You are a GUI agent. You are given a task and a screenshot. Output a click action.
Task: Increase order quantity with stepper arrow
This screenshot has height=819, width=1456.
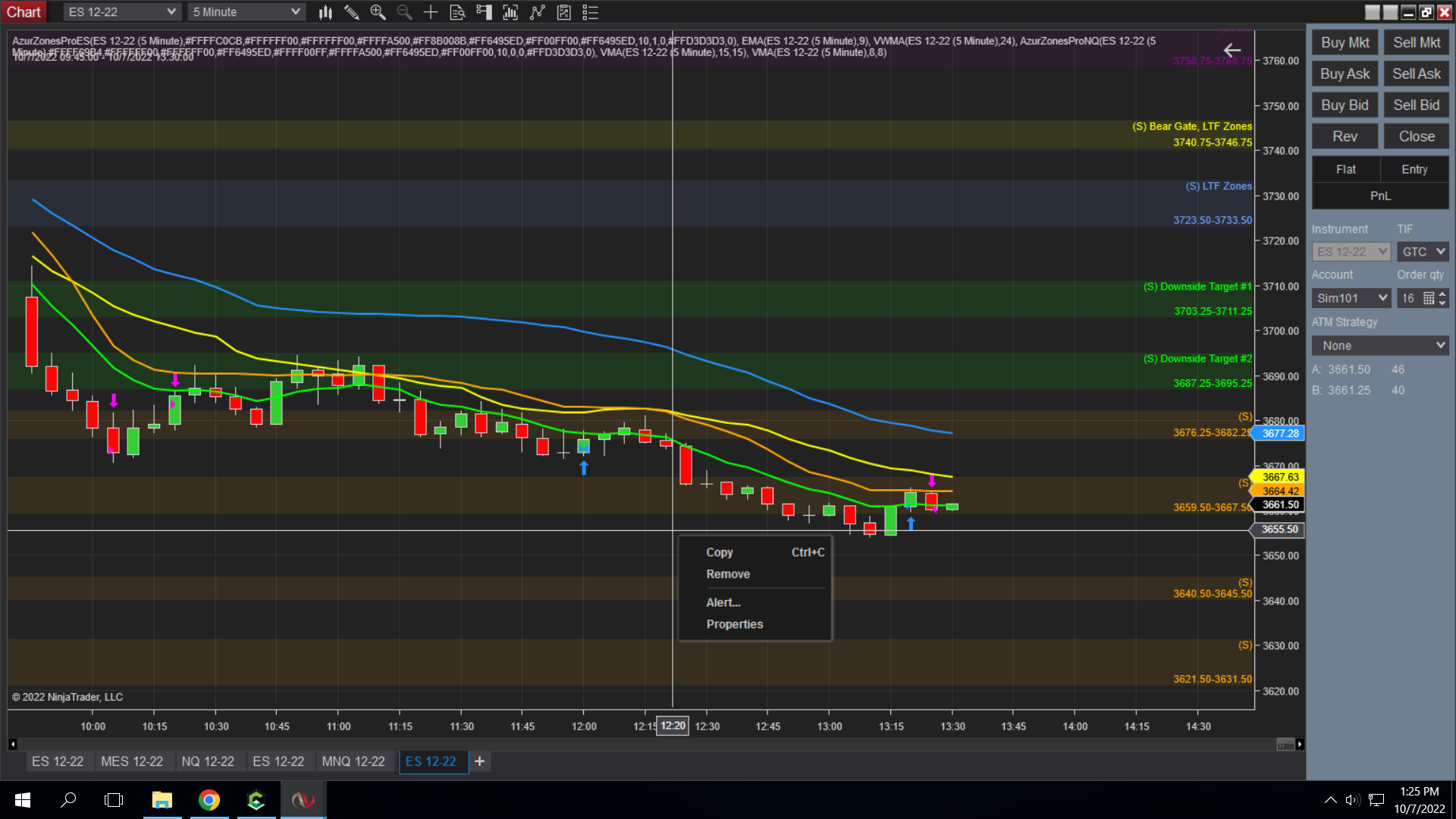pos(1442,294)
